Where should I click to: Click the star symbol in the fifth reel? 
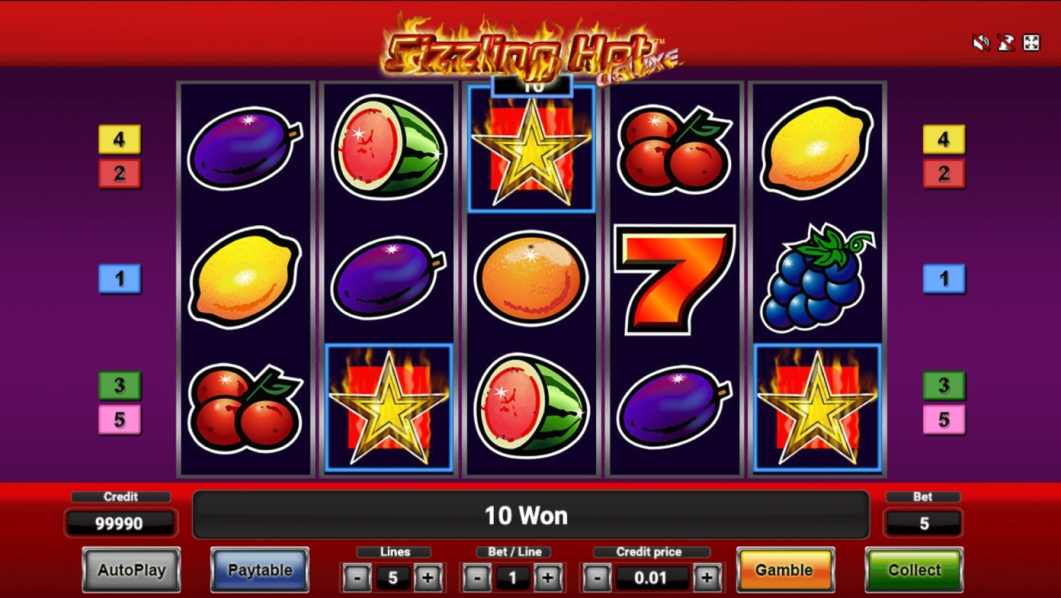817,408
